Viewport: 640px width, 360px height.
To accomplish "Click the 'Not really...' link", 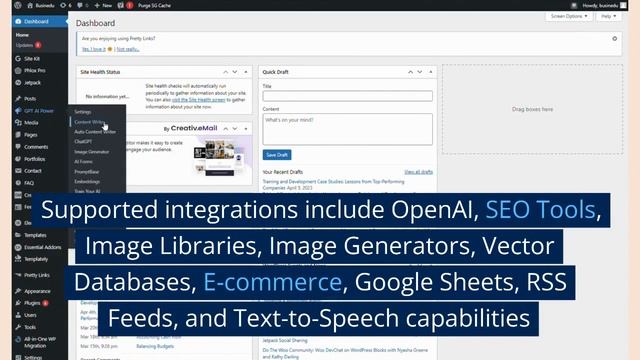I will pos(128,49).
